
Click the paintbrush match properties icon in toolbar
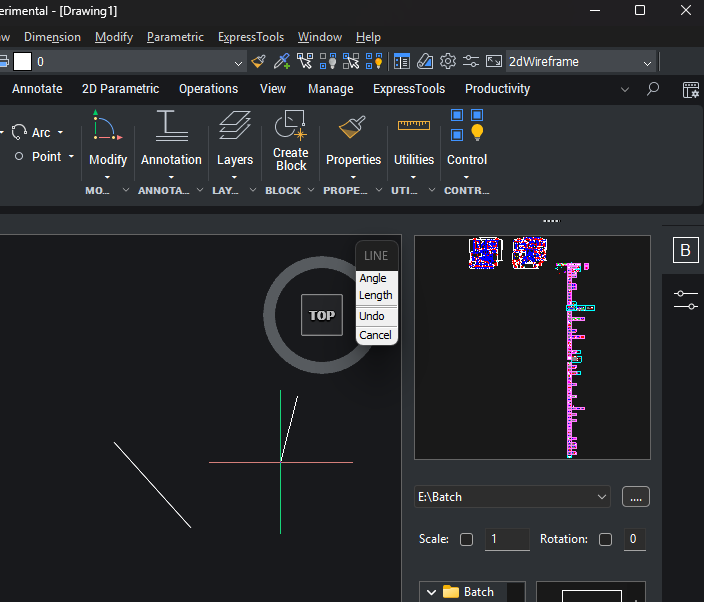(258, 62)
